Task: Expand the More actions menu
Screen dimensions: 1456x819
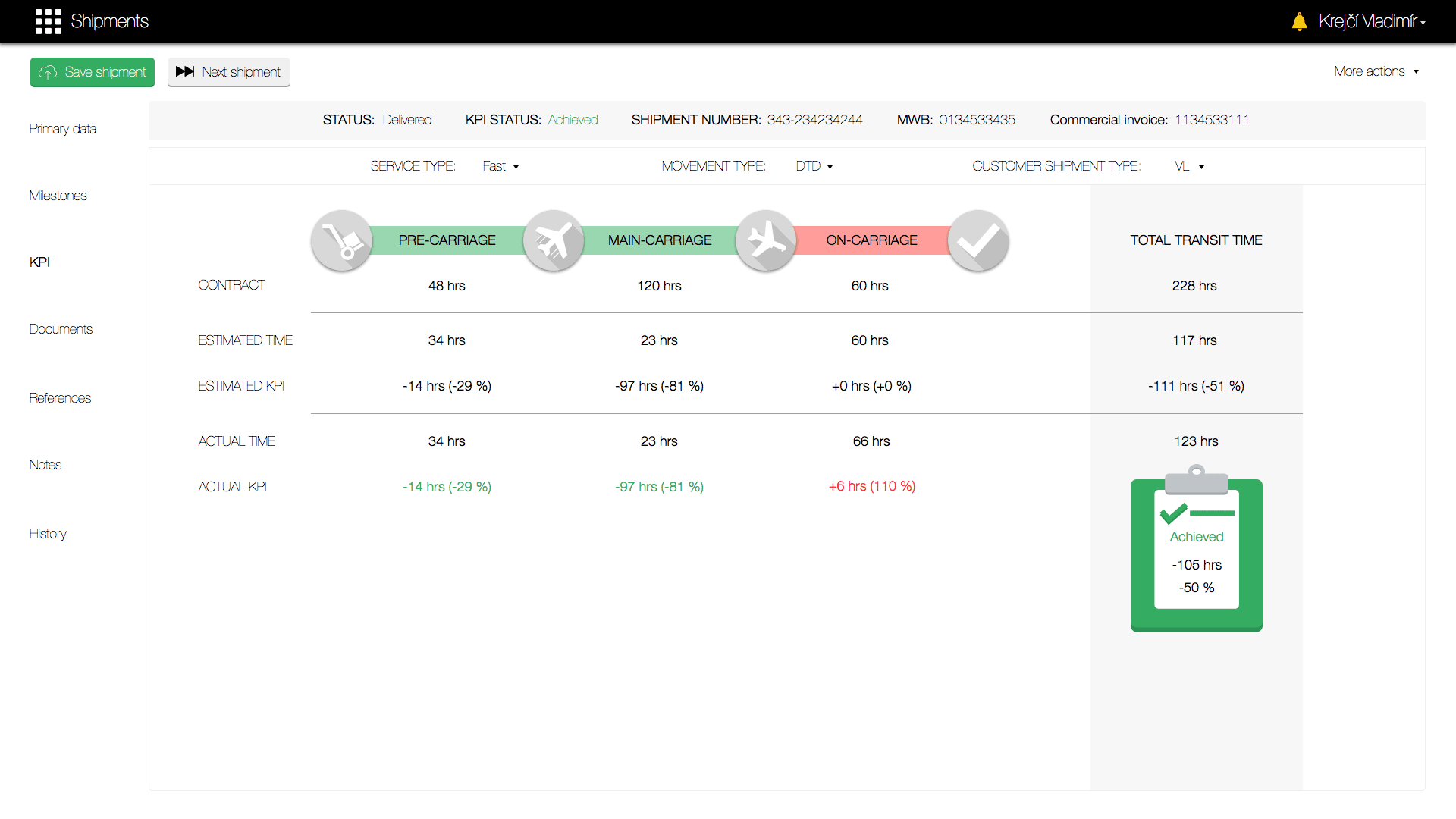Action: 1376,71
